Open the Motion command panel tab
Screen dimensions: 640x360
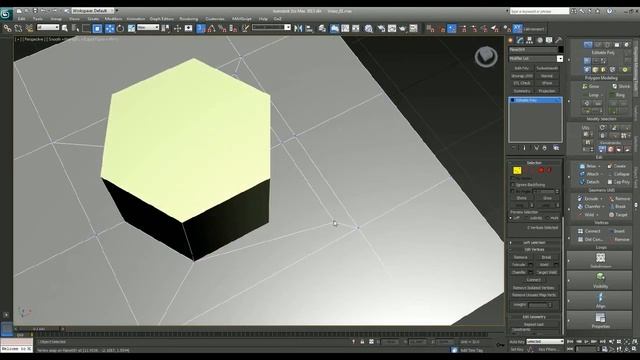540,40
